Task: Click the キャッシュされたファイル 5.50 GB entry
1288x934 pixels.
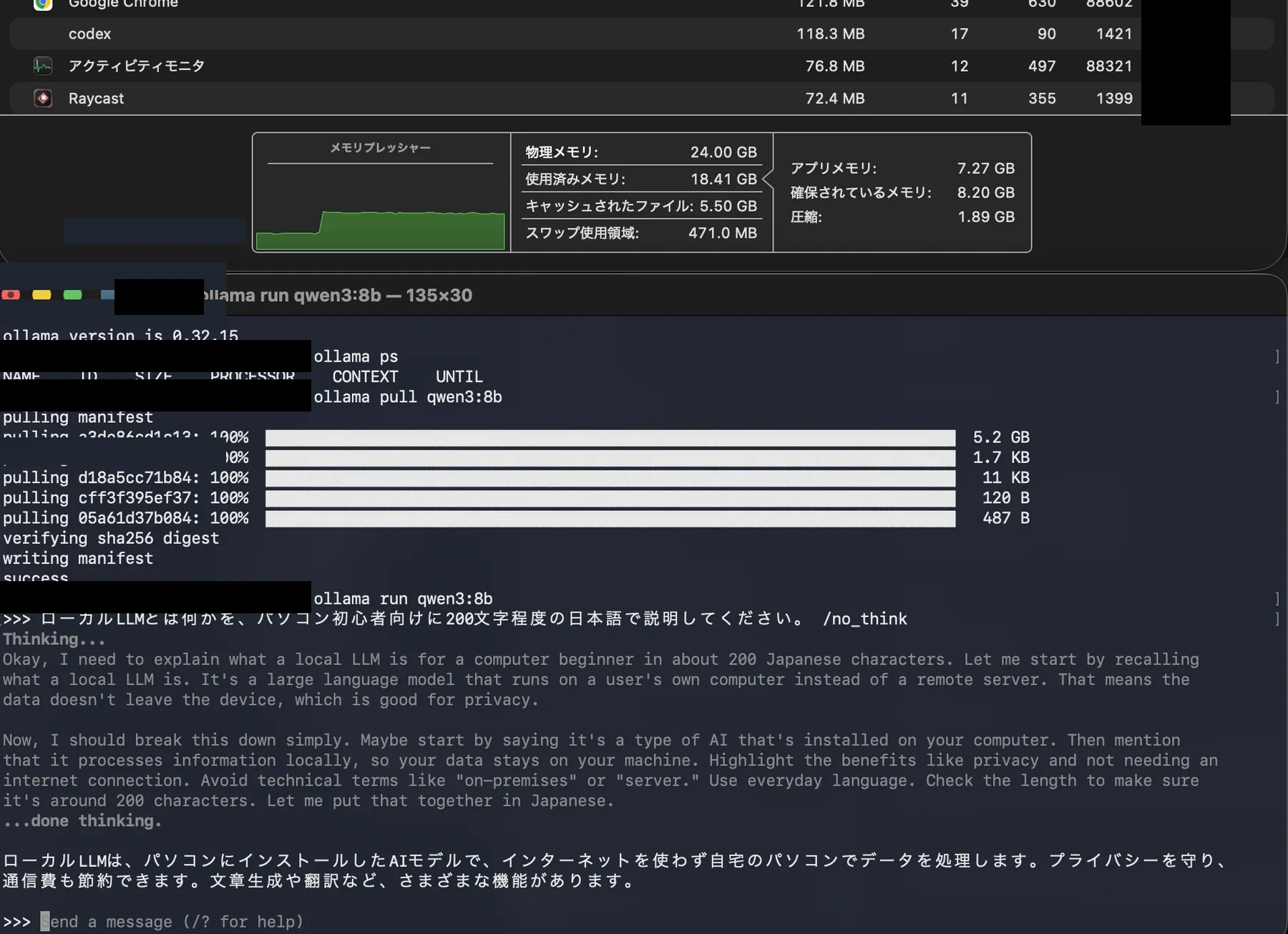Action: [x=640, y=206]
